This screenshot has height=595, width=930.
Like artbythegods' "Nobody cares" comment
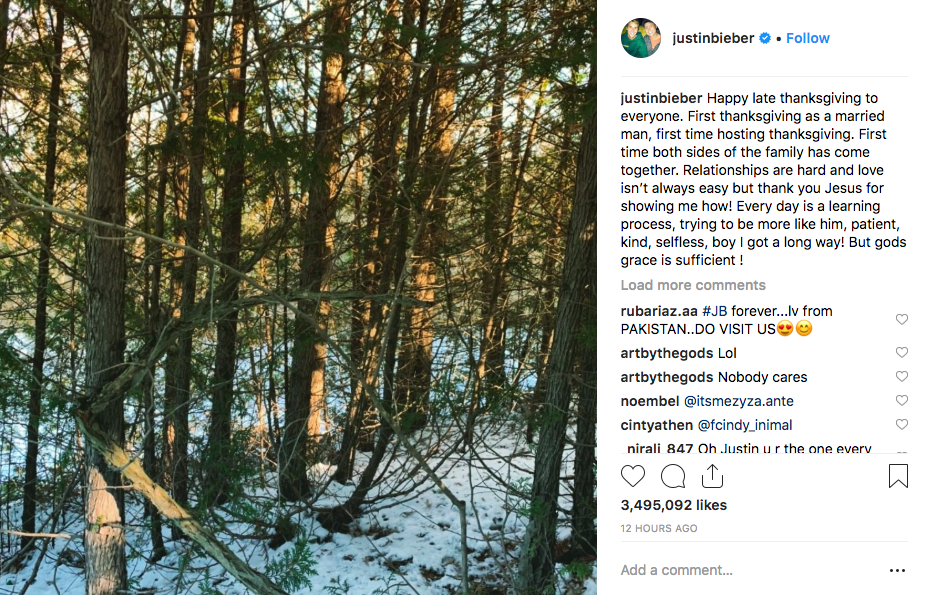(x=902, y=376)
